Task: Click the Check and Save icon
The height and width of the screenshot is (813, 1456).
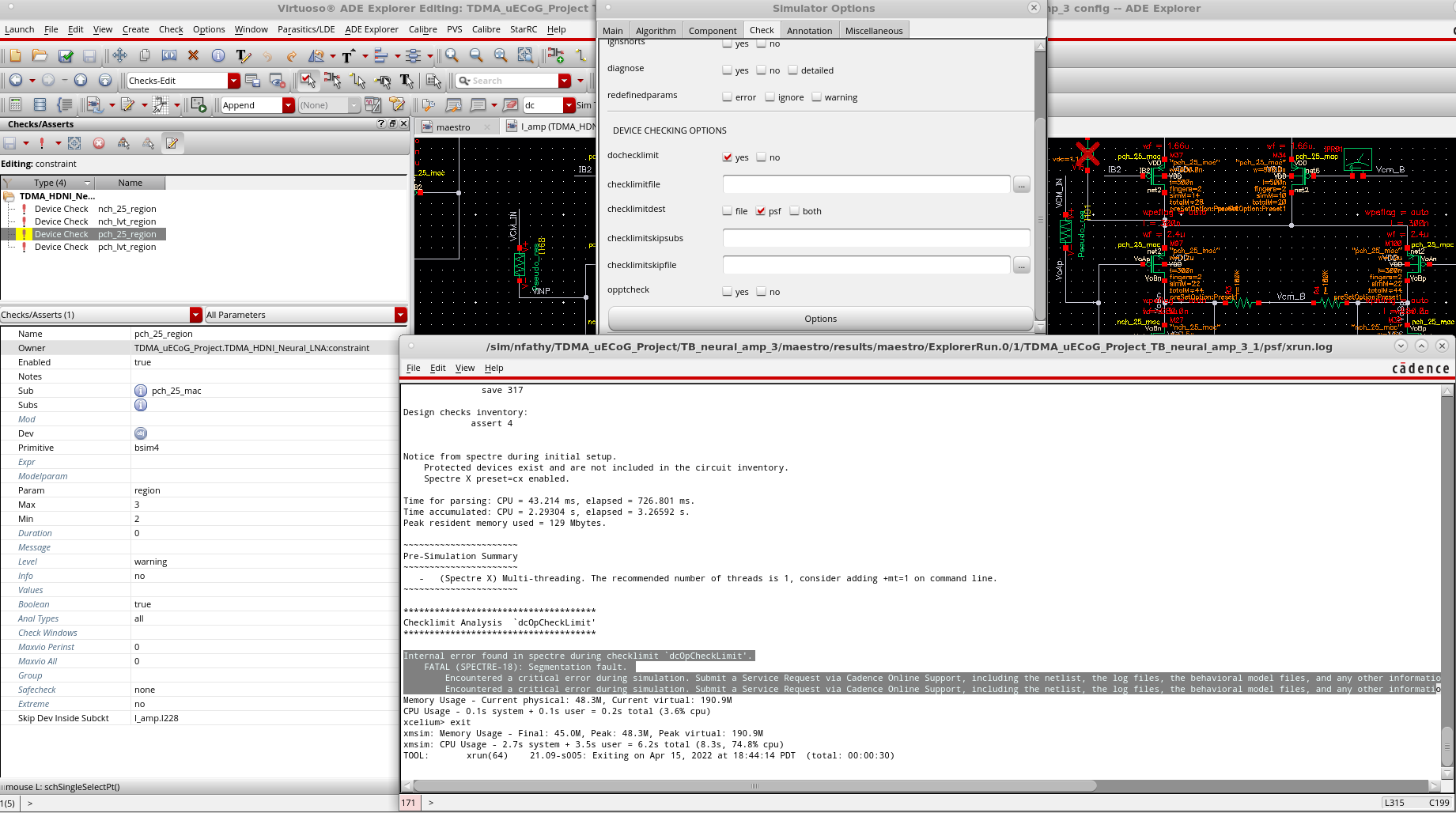Action: click(66, 55)
